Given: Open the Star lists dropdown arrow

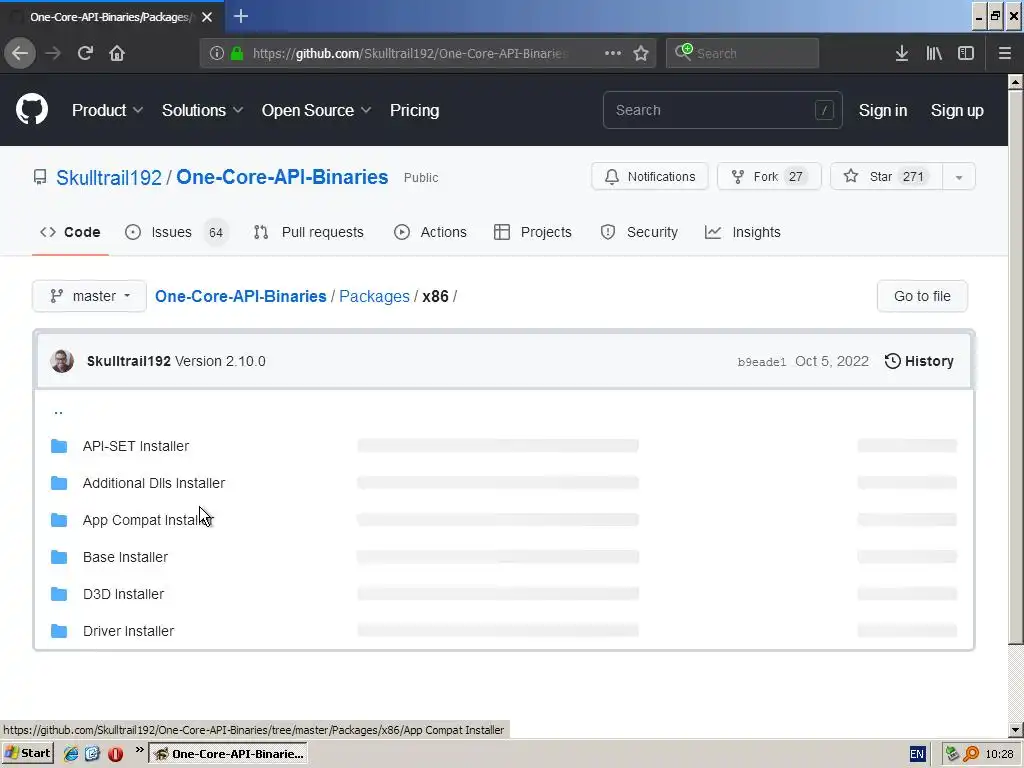Looking at the screenshot, I should 959,177.
